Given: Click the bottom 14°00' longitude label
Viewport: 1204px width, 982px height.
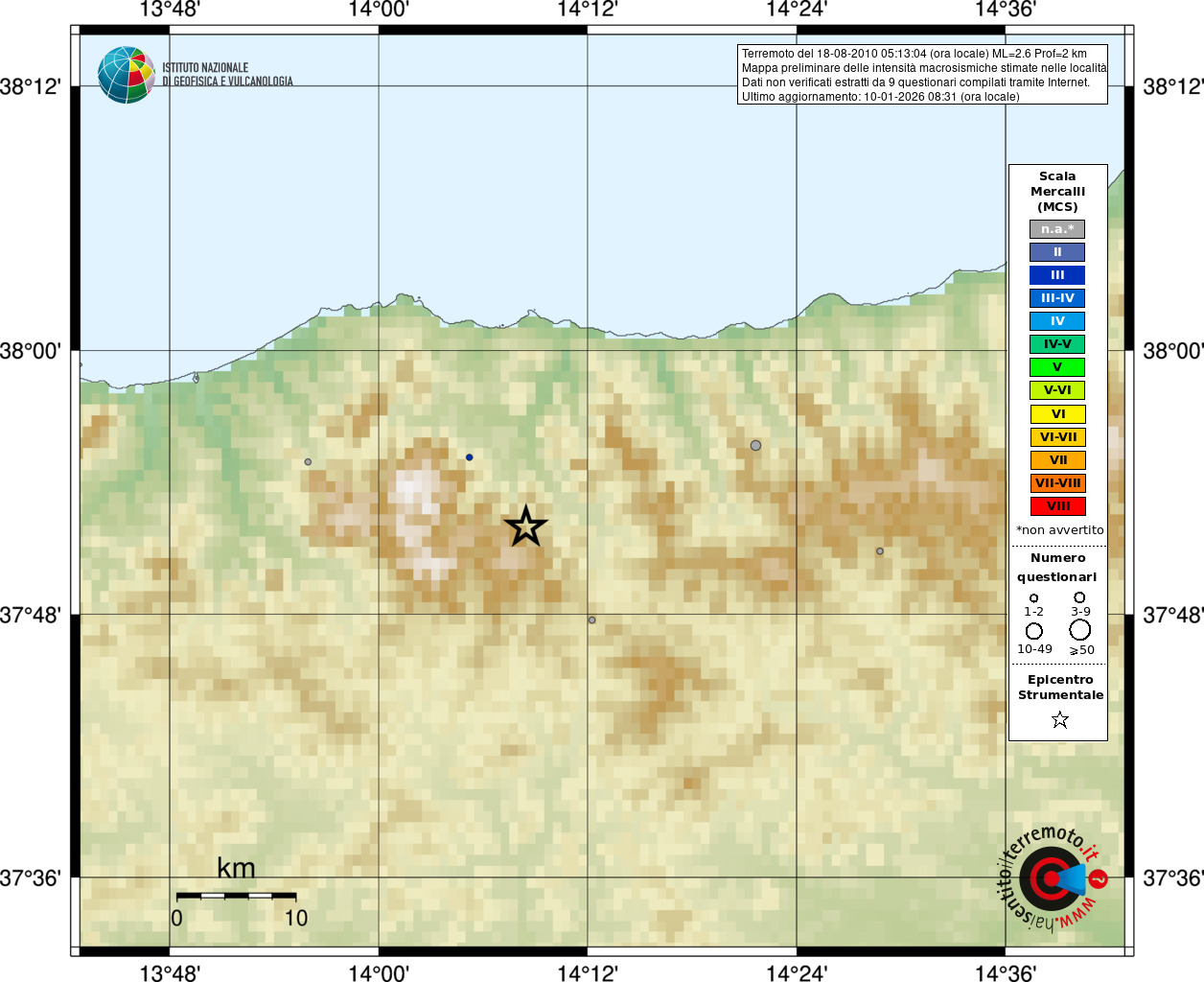Looking at the screenshot, I should pos(379,972).
